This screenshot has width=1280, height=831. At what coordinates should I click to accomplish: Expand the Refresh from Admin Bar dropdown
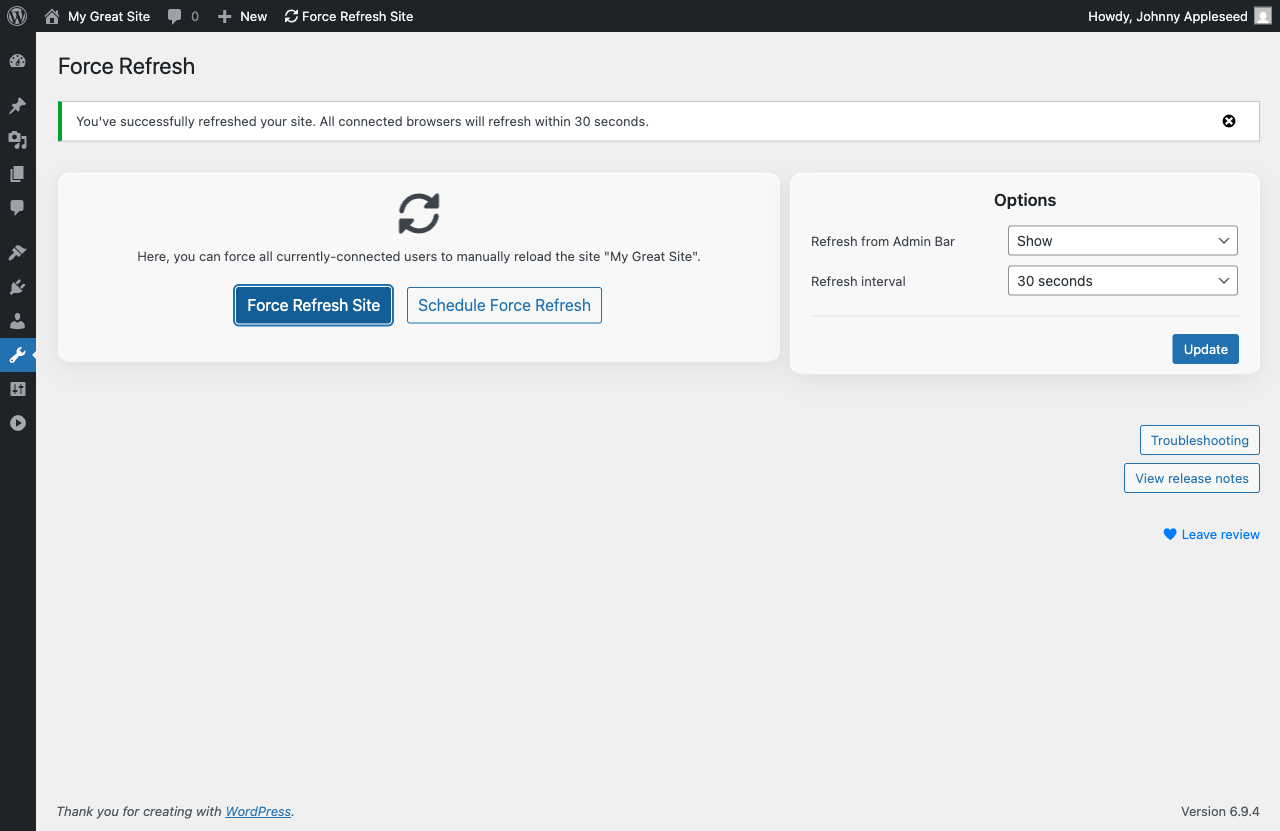coord(1122,241)
